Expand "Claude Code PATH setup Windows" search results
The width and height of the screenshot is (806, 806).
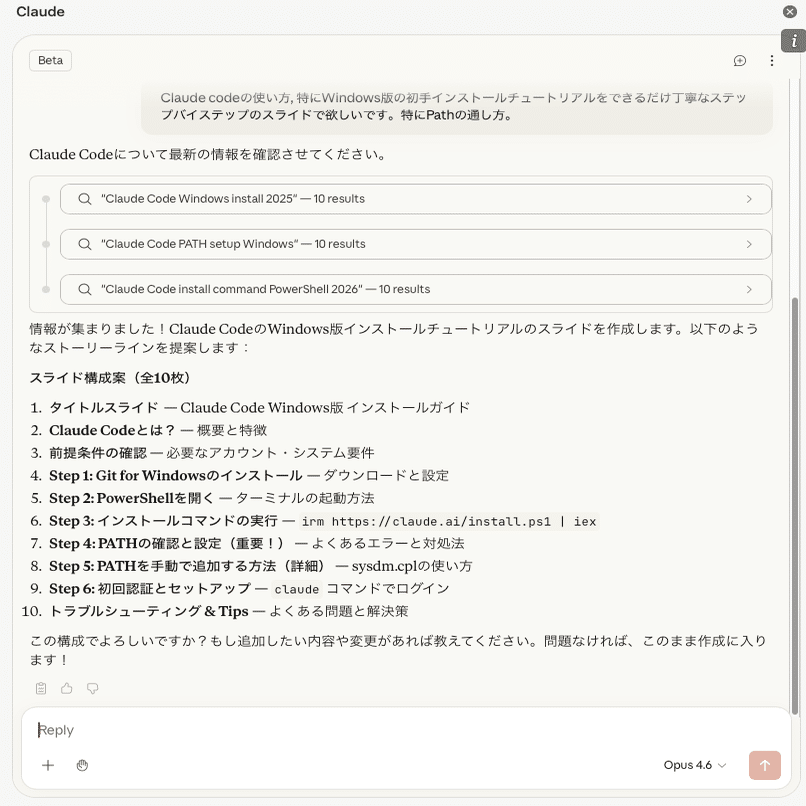point(415,244)
